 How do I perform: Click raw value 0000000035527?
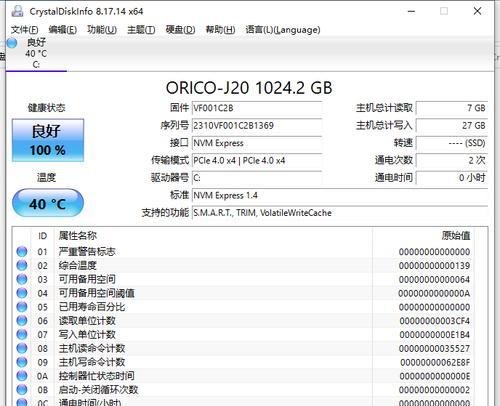click(x=434, y=349)
